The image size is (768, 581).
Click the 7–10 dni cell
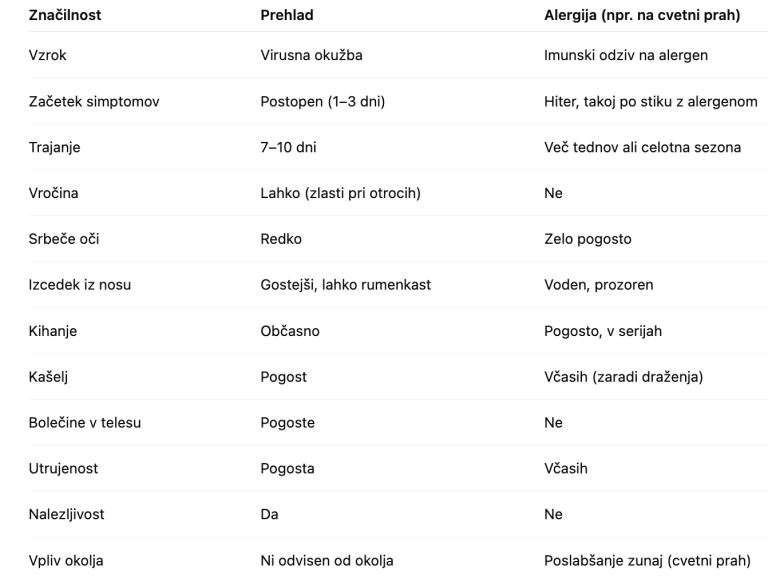point(289,148)
